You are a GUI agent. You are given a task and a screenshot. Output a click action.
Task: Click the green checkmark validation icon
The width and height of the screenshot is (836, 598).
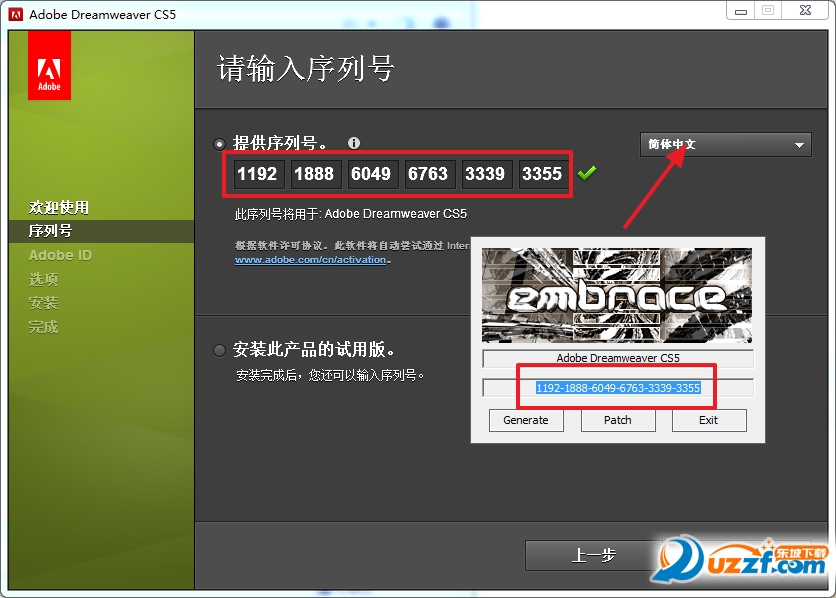coord(587,173)
